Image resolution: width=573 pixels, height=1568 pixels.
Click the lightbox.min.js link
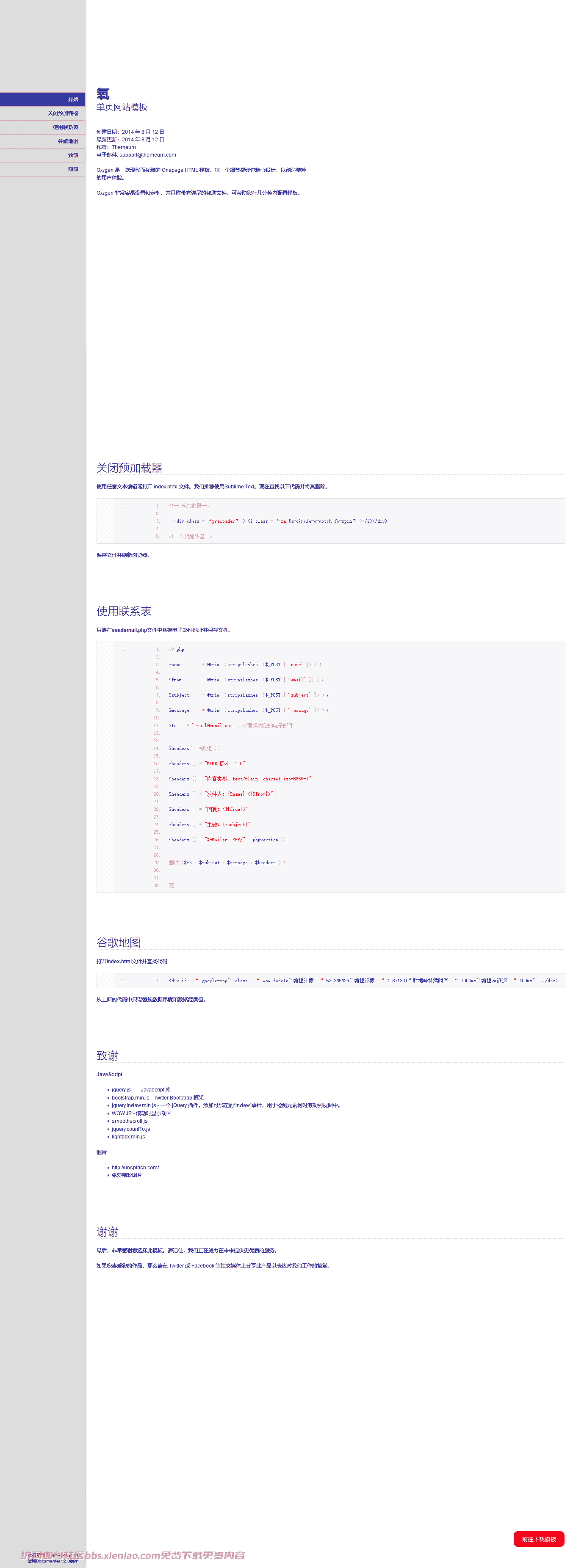pos(128,1136)
